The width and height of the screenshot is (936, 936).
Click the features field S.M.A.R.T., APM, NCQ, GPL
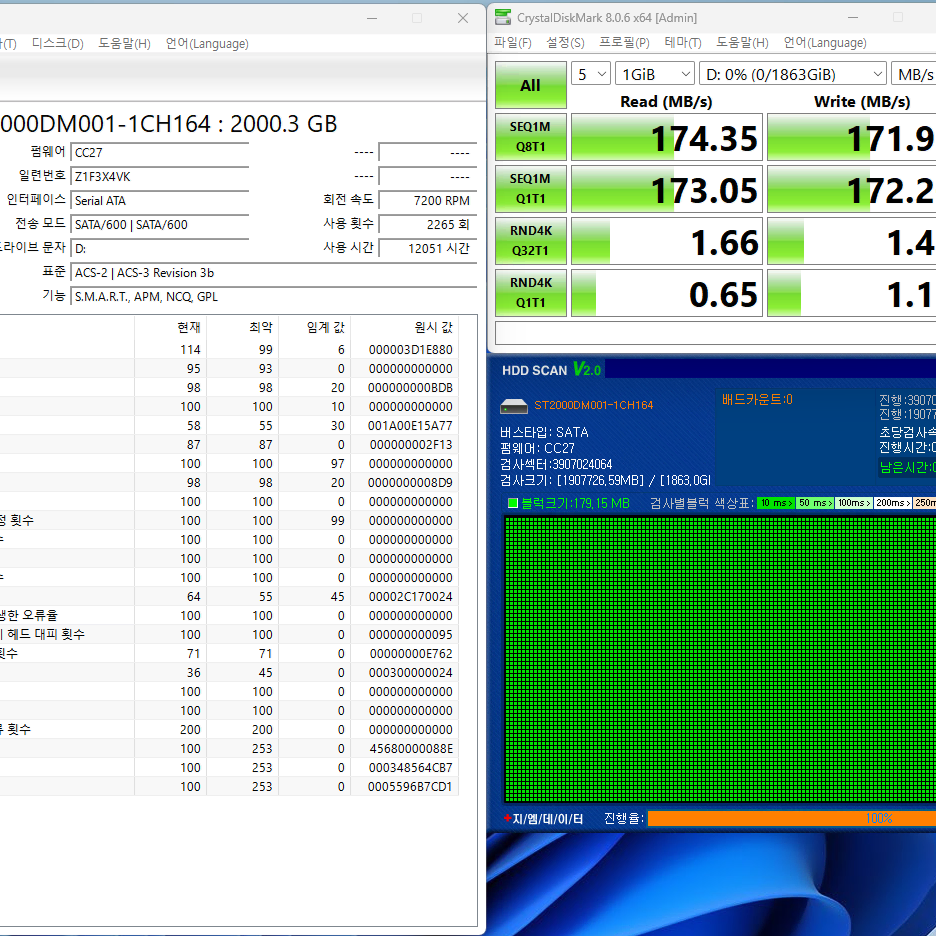(x=273, y=296)
